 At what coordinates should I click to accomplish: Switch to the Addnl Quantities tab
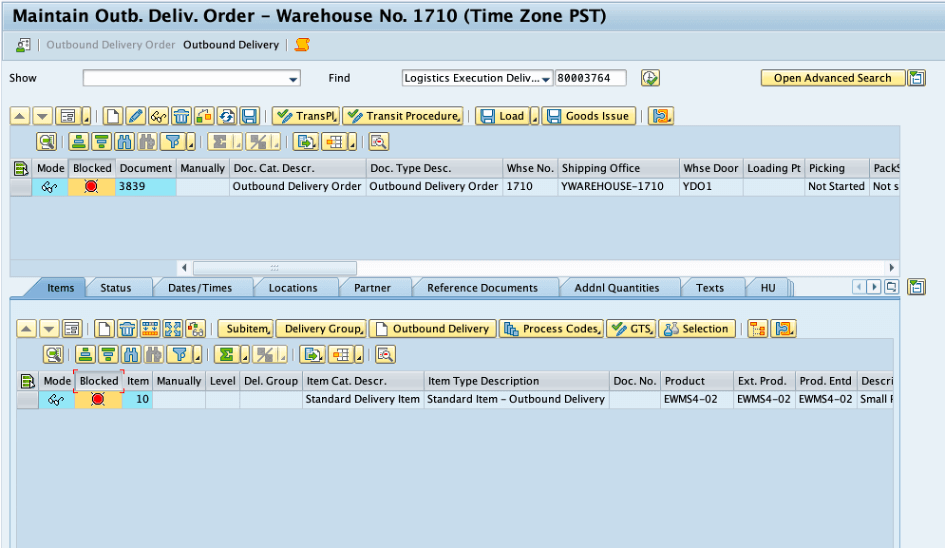[617, 288]
